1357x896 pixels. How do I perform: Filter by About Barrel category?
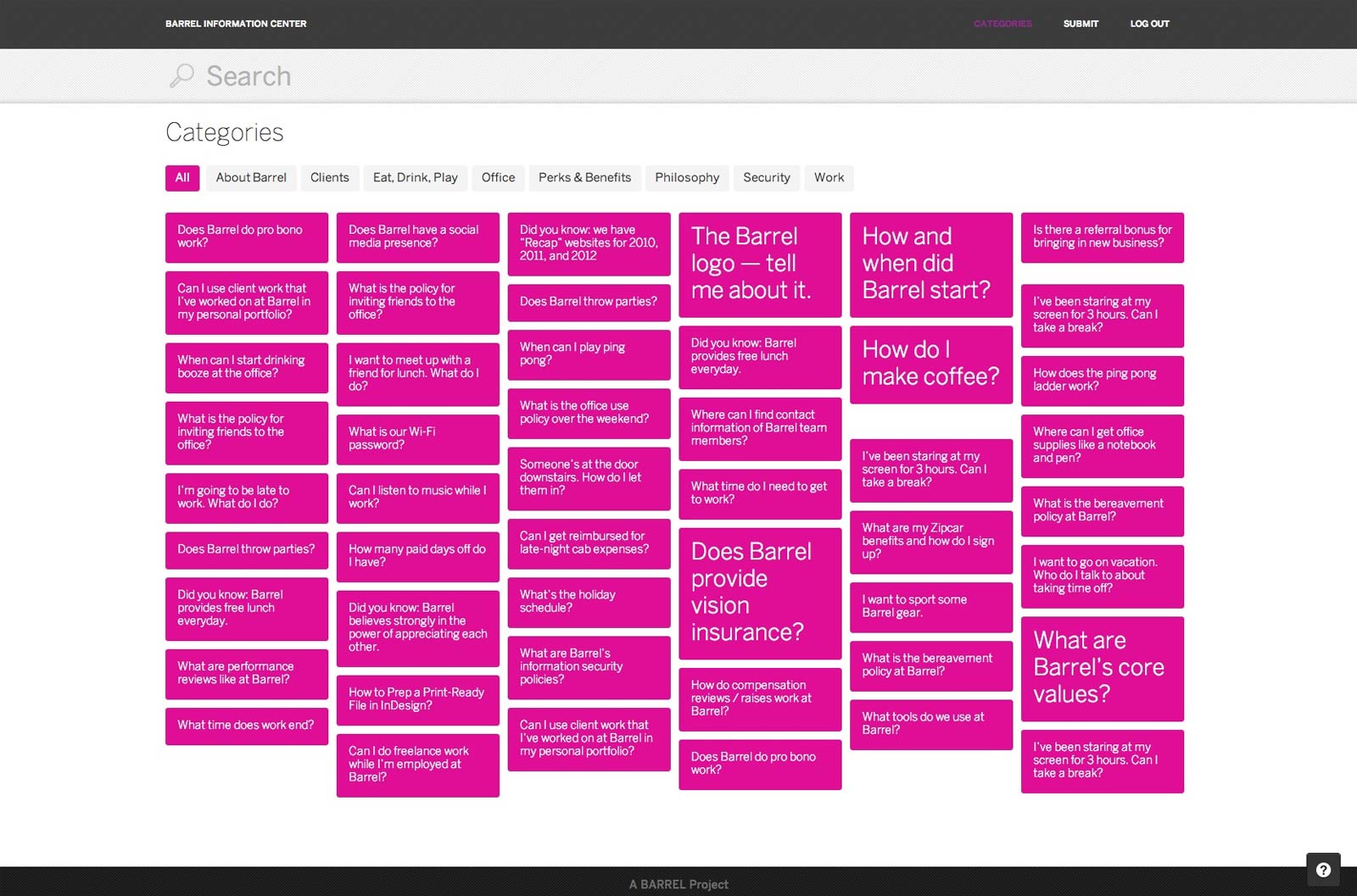click(251, 178)
